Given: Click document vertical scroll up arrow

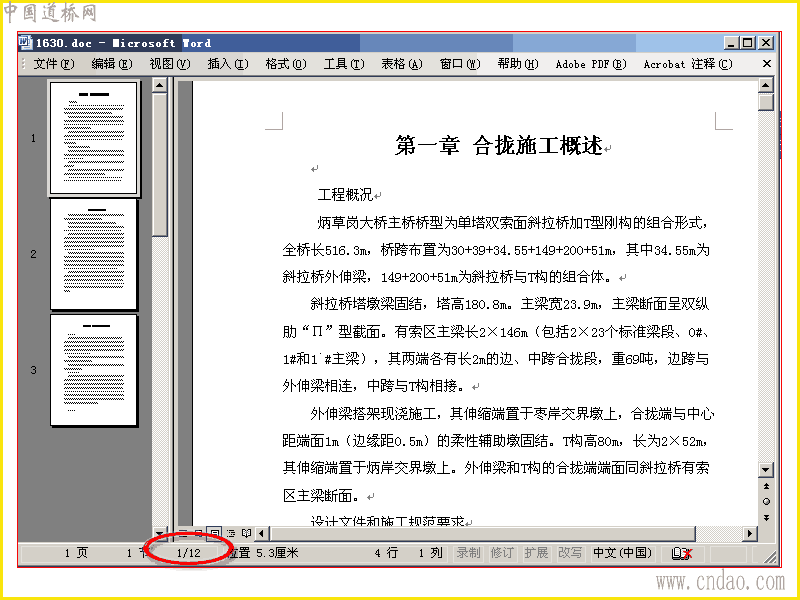Looking at the screenshot, I should coord(766,85).
